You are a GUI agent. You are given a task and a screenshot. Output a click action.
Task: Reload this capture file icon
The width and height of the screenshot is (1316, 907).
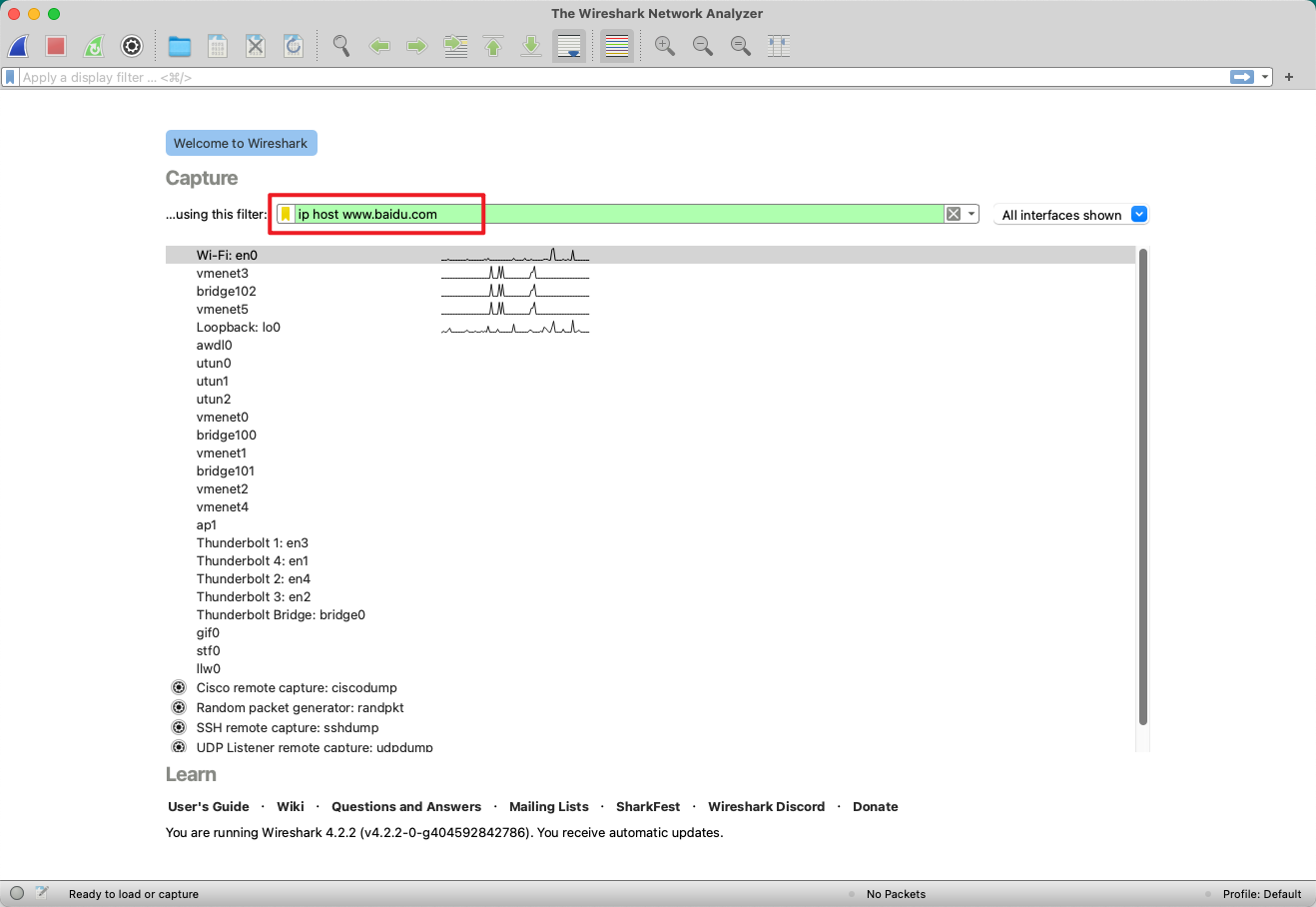click(x=294, y=46)
